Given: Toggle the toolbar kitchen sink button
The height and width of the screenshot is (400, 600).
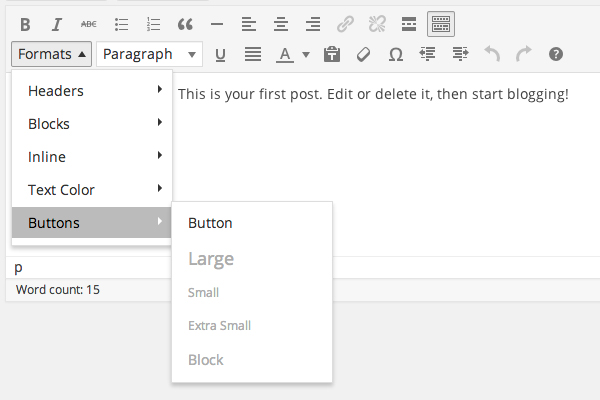Looking at the screenshot, I should 441,23.
